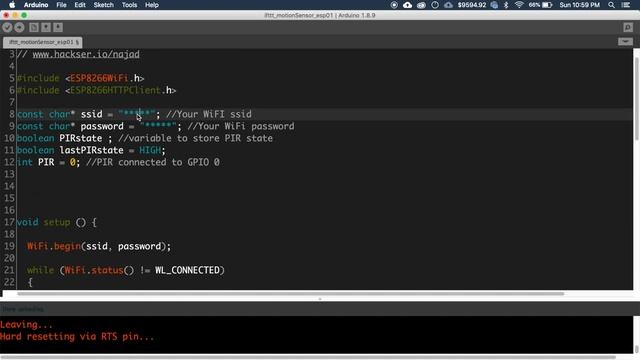This screenshot has height=360, width=640.
Task: Click WiFi.begin on line 19
Action: (54, 246)
